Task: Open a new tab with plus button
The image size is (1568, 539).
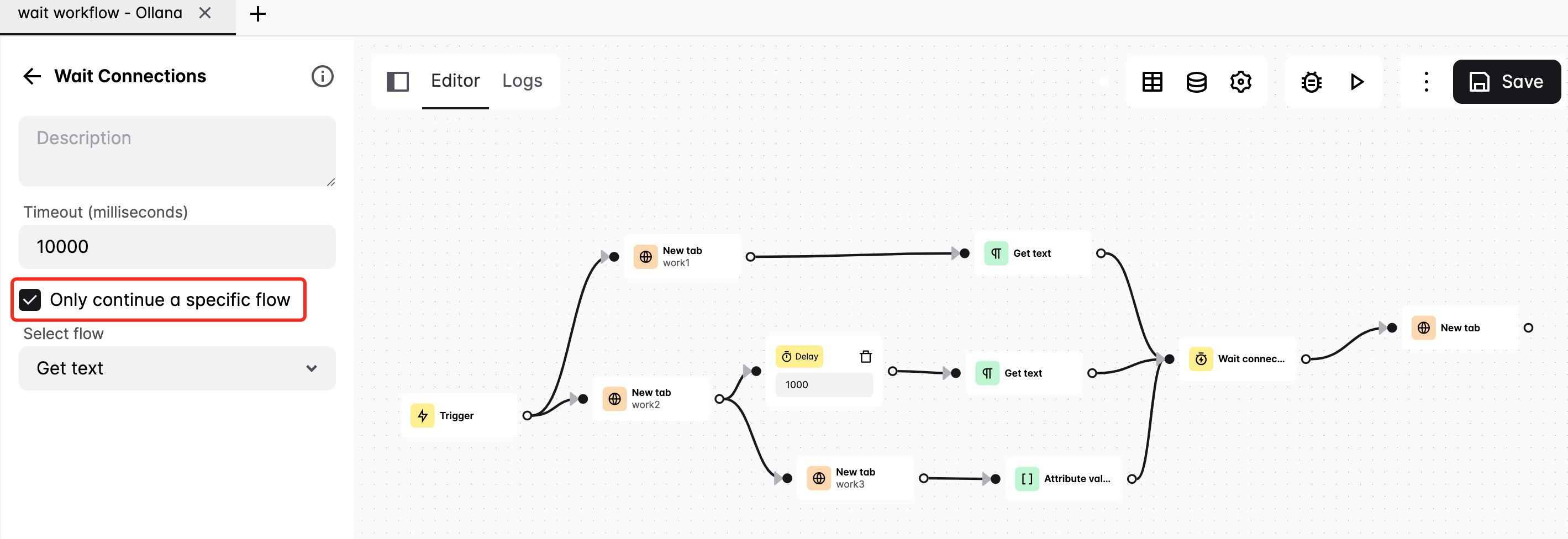Action: [x=257, y=13]
